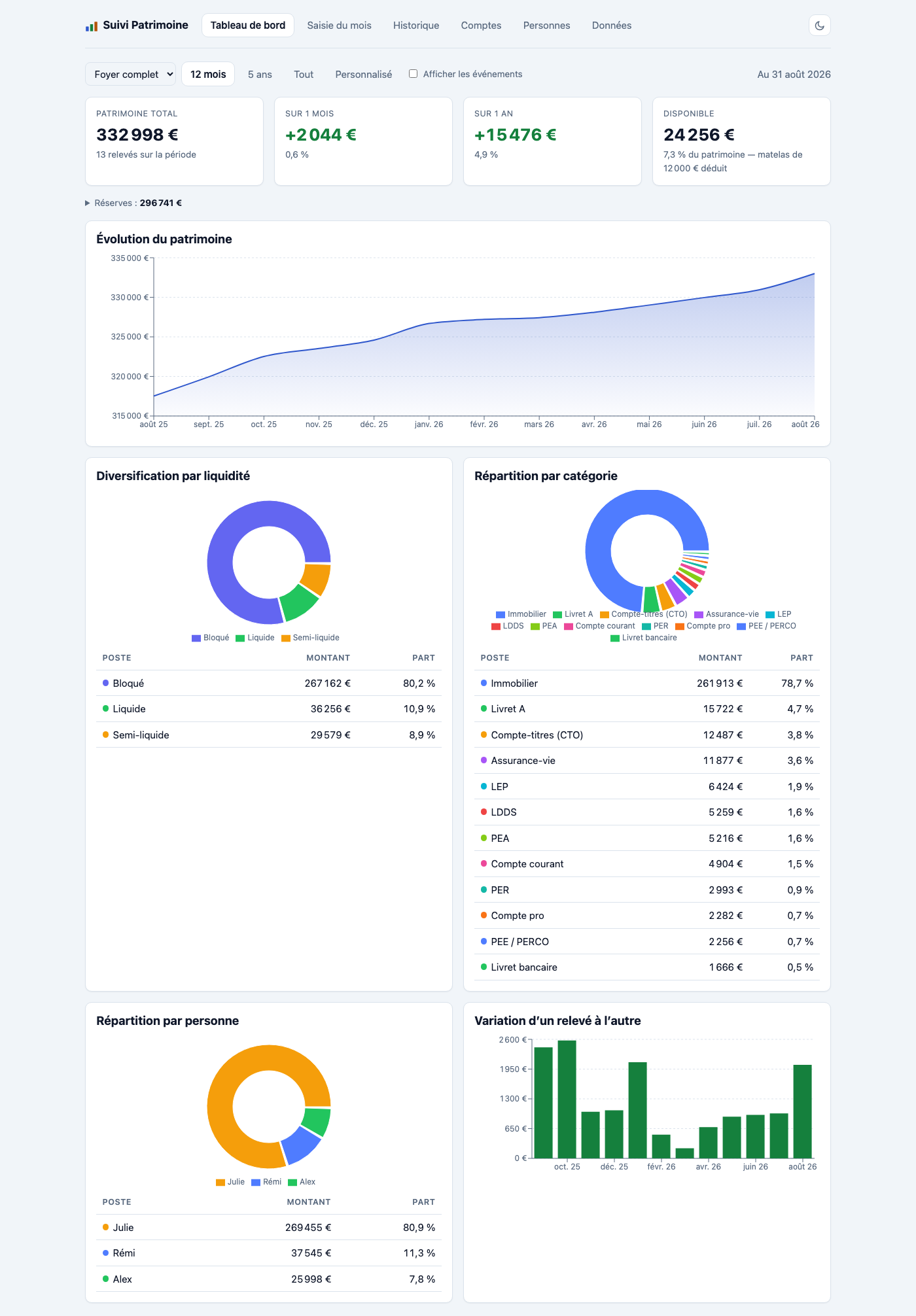Toggle Bloqué in the liquidité chart legend

click(211, 638)
